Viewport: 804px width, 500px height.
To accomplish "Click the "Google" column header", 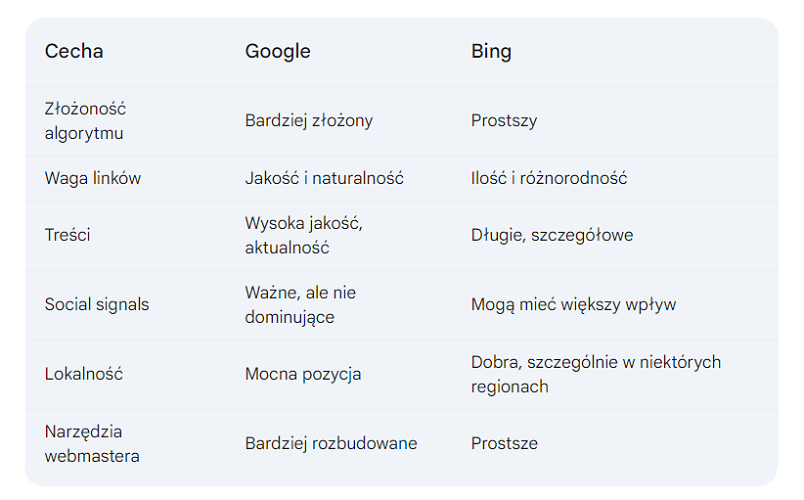I will coord(278,51).
